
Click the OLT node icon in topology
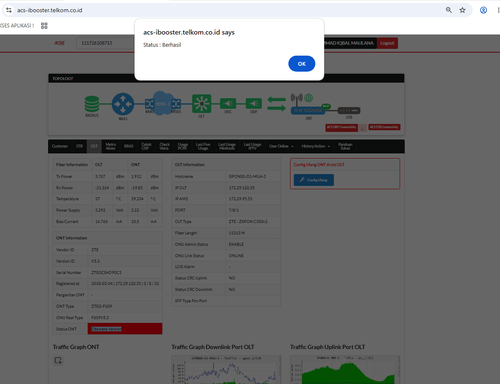pyautogui.click(x=201, y=104)
